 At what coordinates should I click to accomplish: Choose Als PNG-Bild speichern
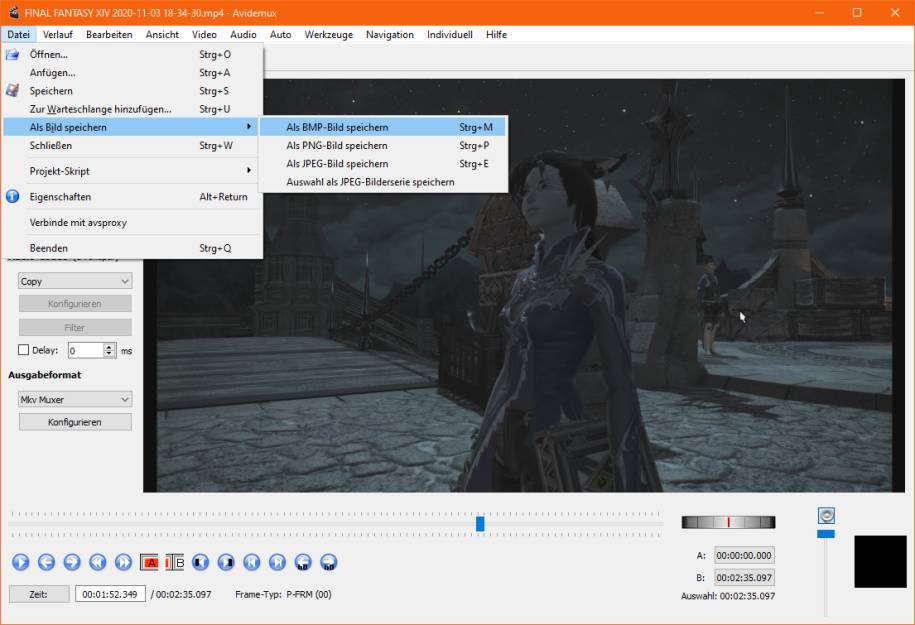click(337, 146)
